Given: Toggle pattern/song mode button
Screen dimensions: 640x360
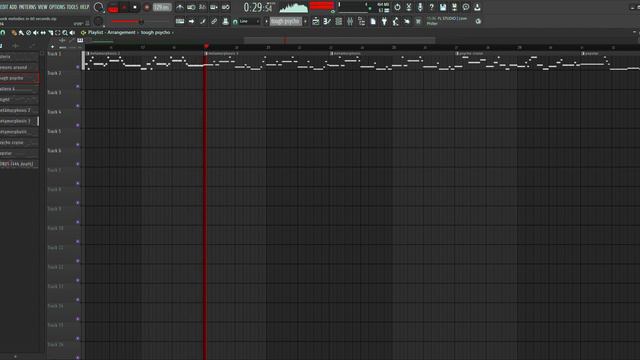Looking at the screenshot, I should [x=113, y=7].
